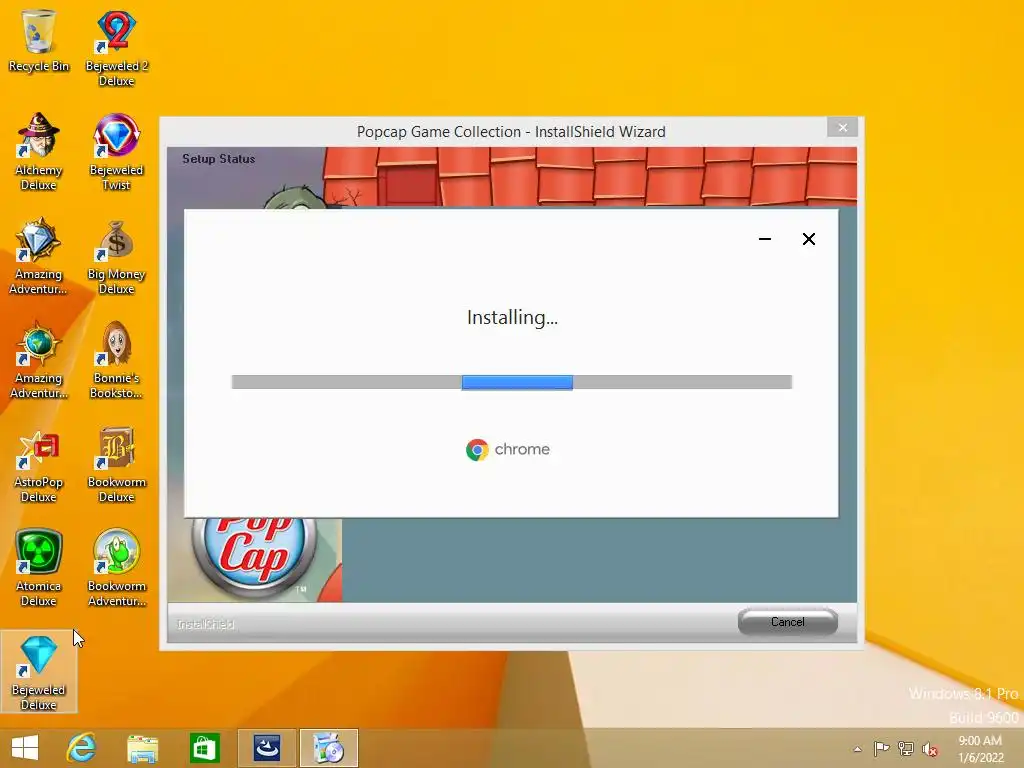Select Amazing Adventures icon with diamond star

(39, 256)
